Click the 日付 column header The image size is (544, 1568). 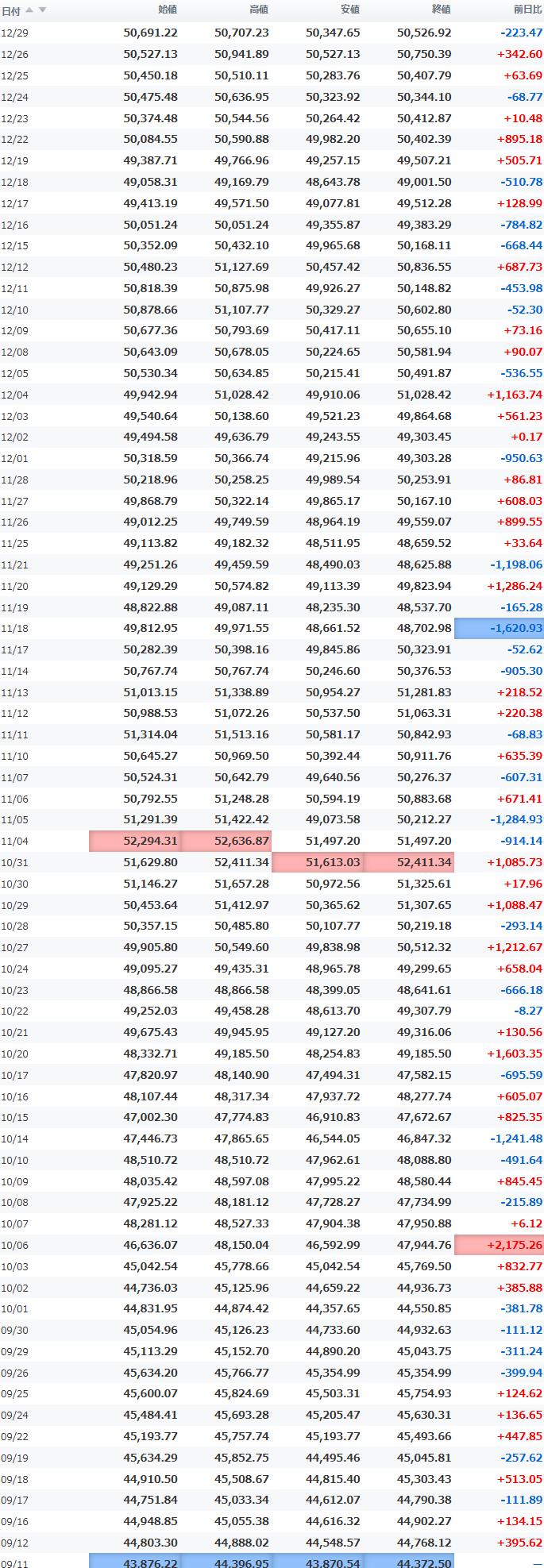click(11, 10)
